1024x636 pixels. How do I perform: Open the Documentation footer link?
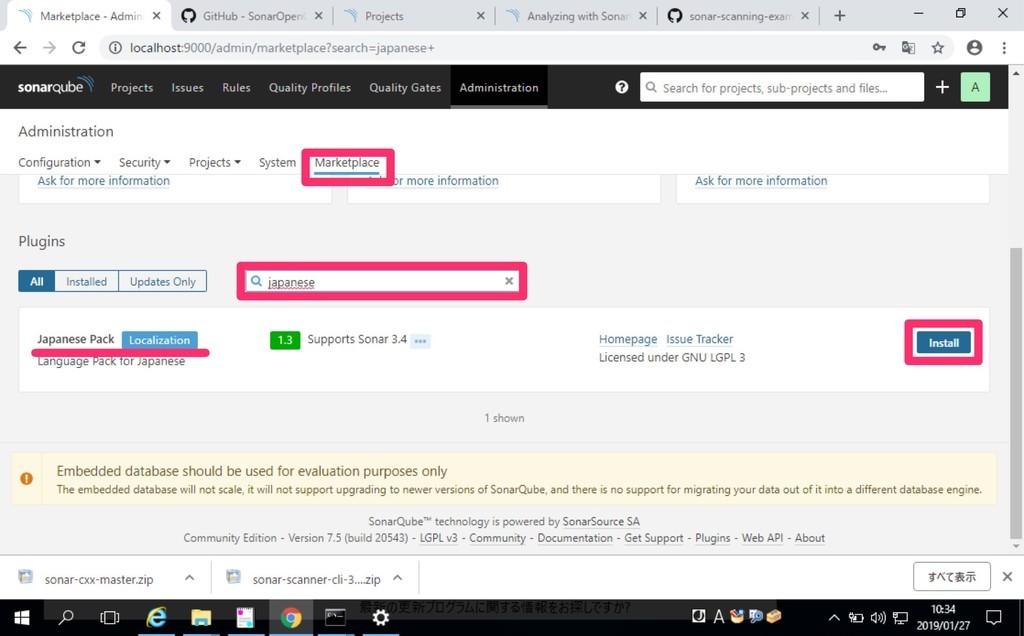[x=575, y=538]
